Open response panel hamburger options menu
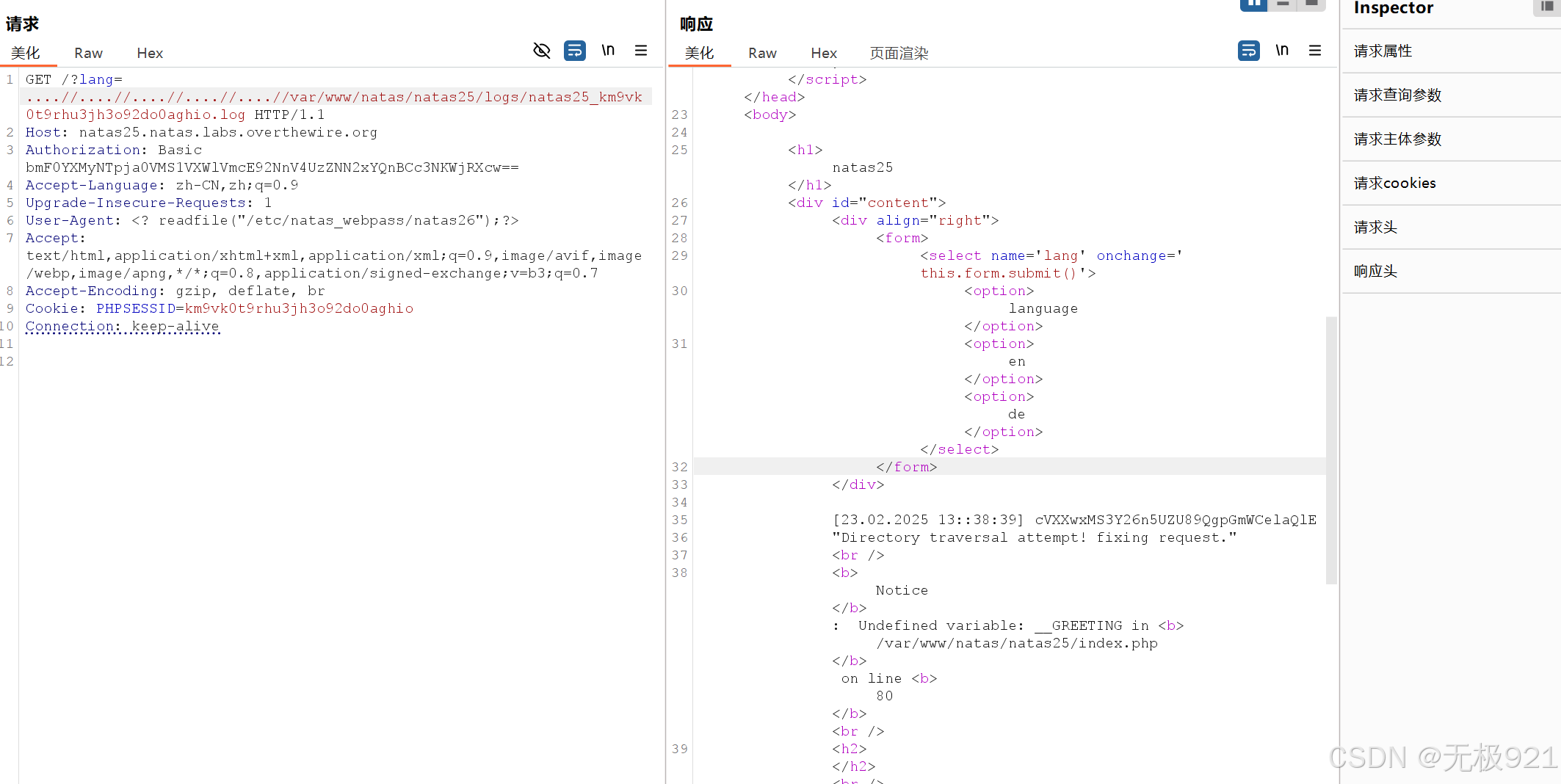 coord(1315,51)
